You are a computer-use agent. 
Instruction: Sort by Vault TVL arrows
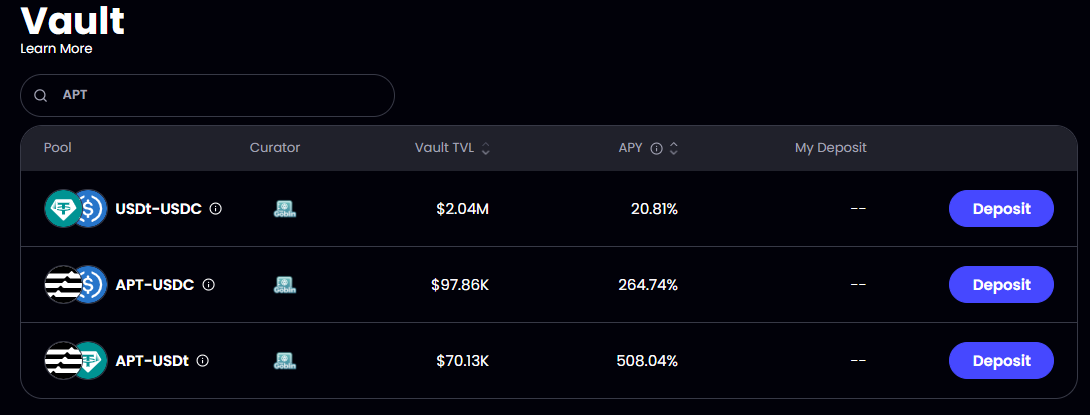click(486, 148)
